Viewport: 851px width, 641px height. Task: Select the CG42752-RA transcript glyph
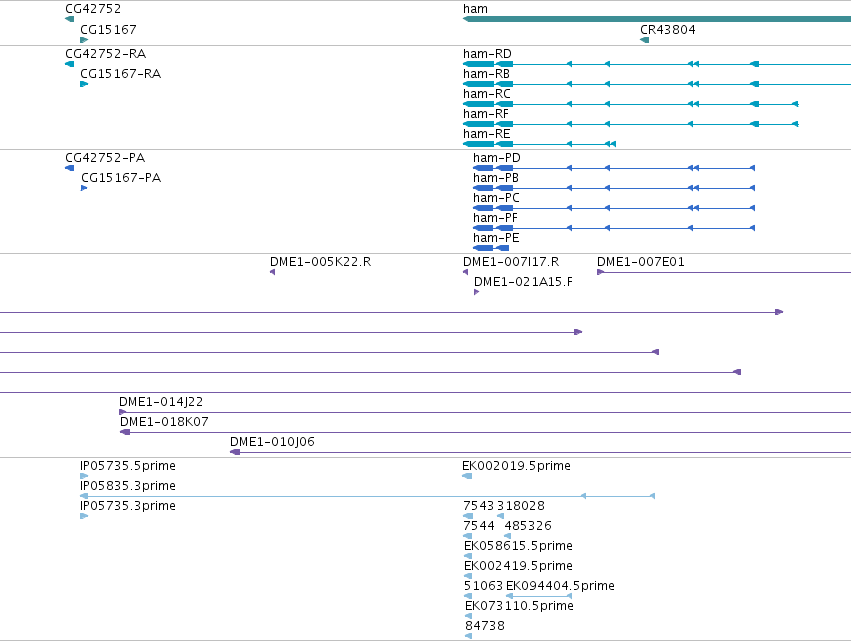point(69,64)
